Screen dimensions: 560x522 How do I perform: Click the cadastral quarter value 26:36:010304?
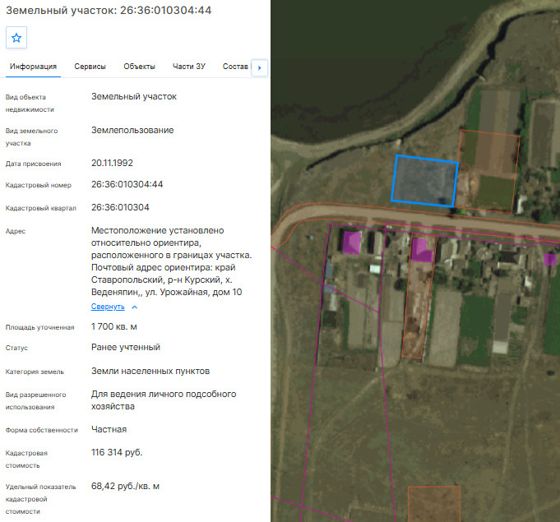[x=120, y=207]
